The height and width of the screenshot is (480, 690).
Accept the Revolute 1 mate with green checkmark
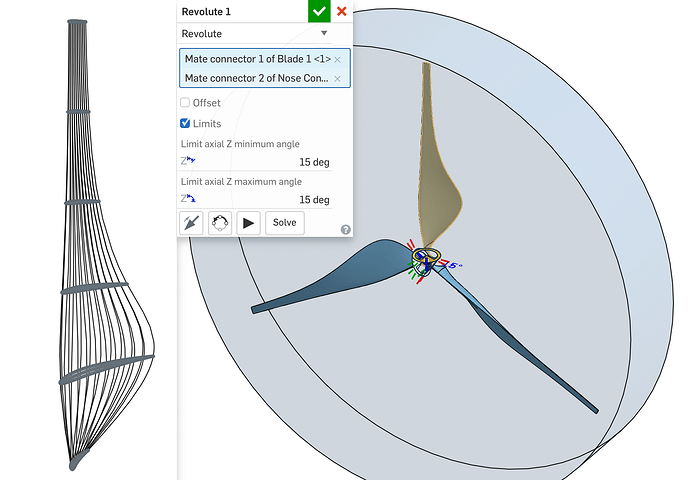319,11
